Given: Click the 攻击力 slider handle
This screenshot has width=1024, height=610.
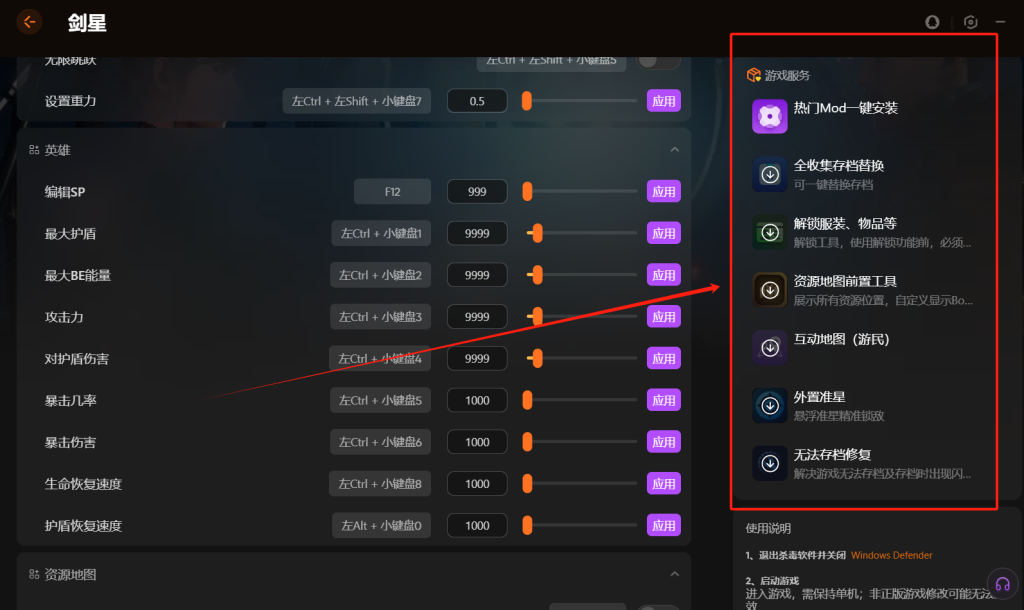Looking at the screenshot, I should click(x=537, y=317).
